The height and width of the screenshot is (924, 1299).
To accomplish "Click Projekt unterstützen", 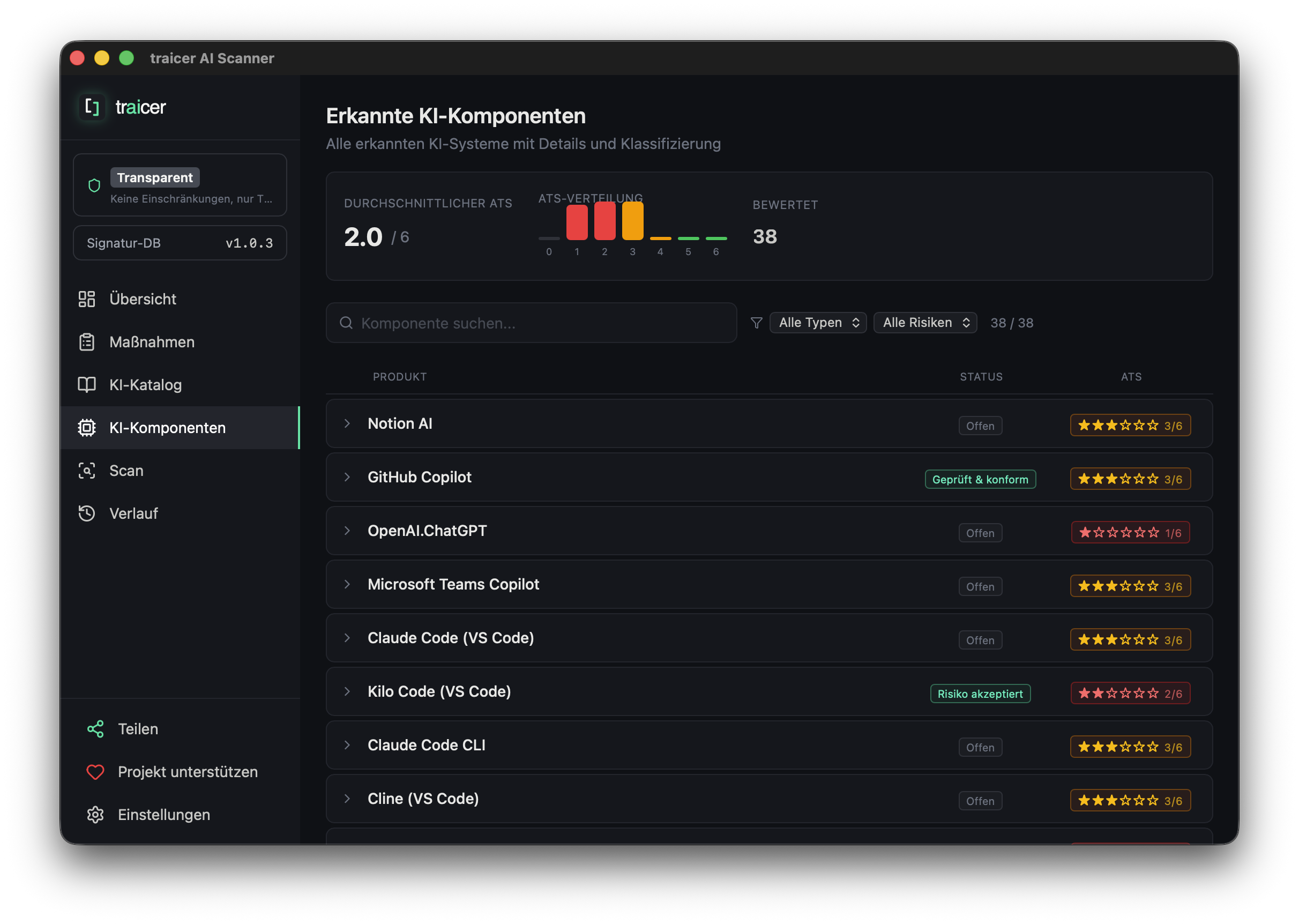I will [188, 771].
